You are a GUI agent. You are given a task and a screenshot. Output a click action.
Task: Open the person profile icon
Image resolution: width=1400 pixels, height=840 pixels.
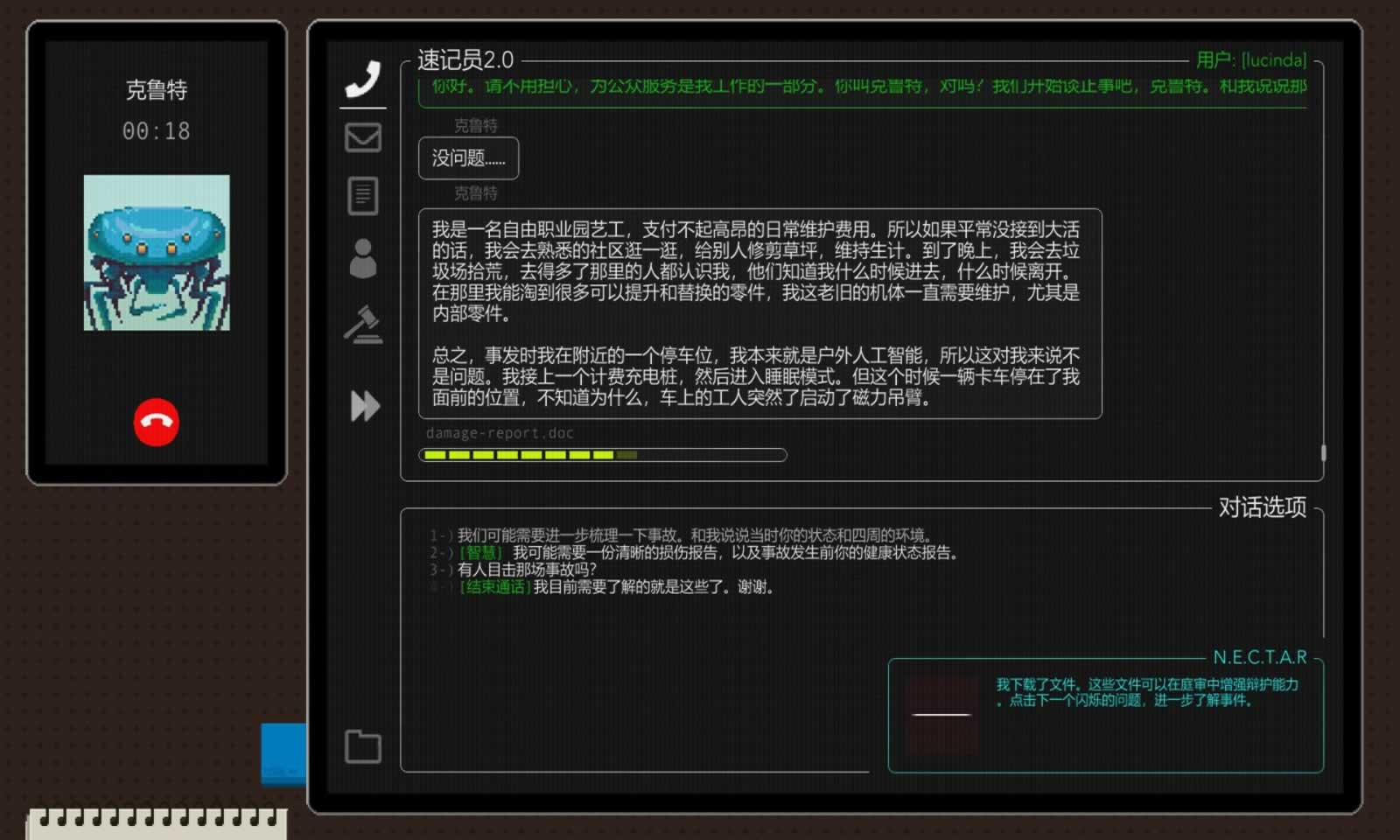point(363,259)
